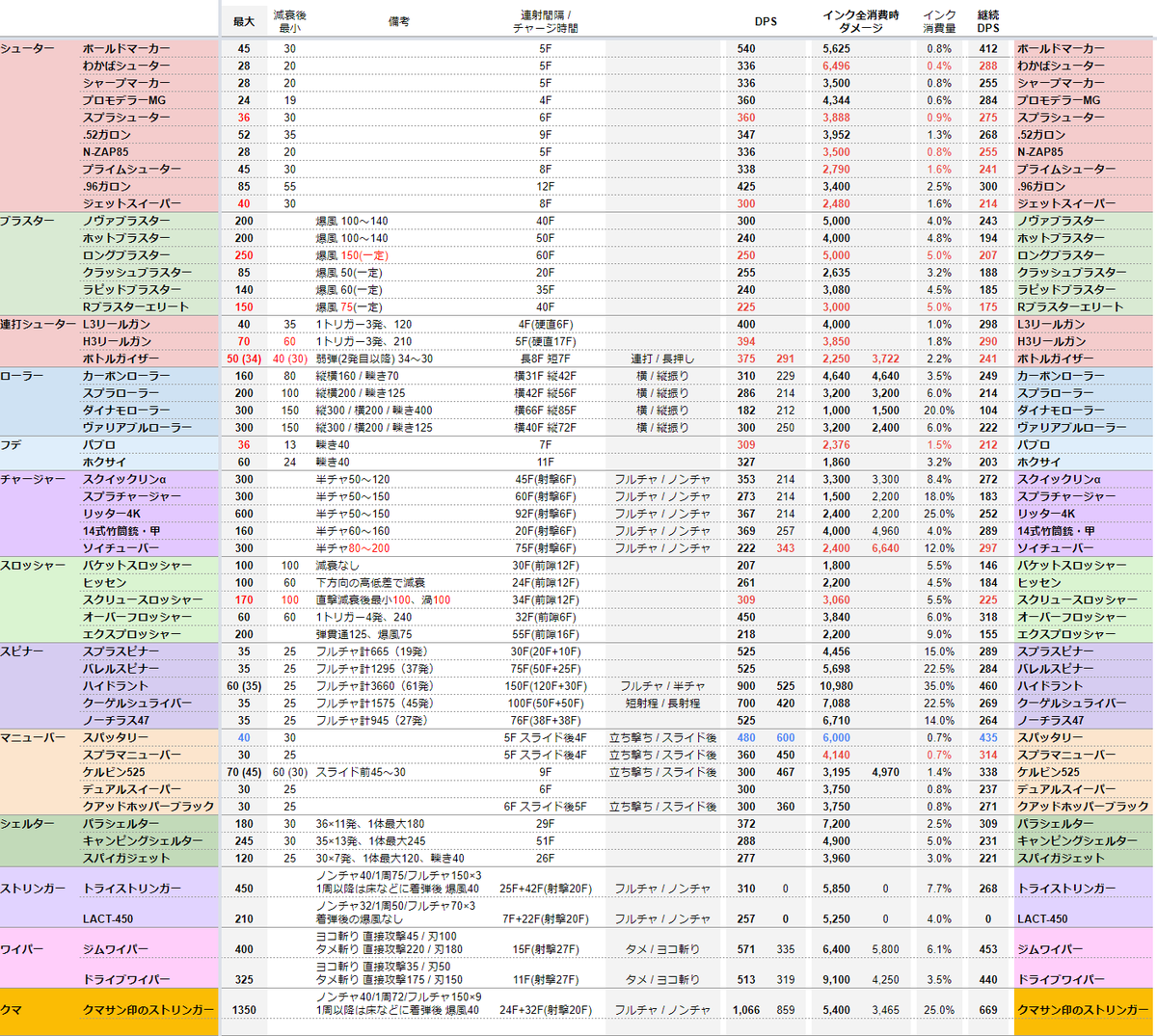Screen dimensions: 1157x1036
Task: Click the フルチャ / 半チャ cell
Action: pyautogui.click(x=662, y=686)
